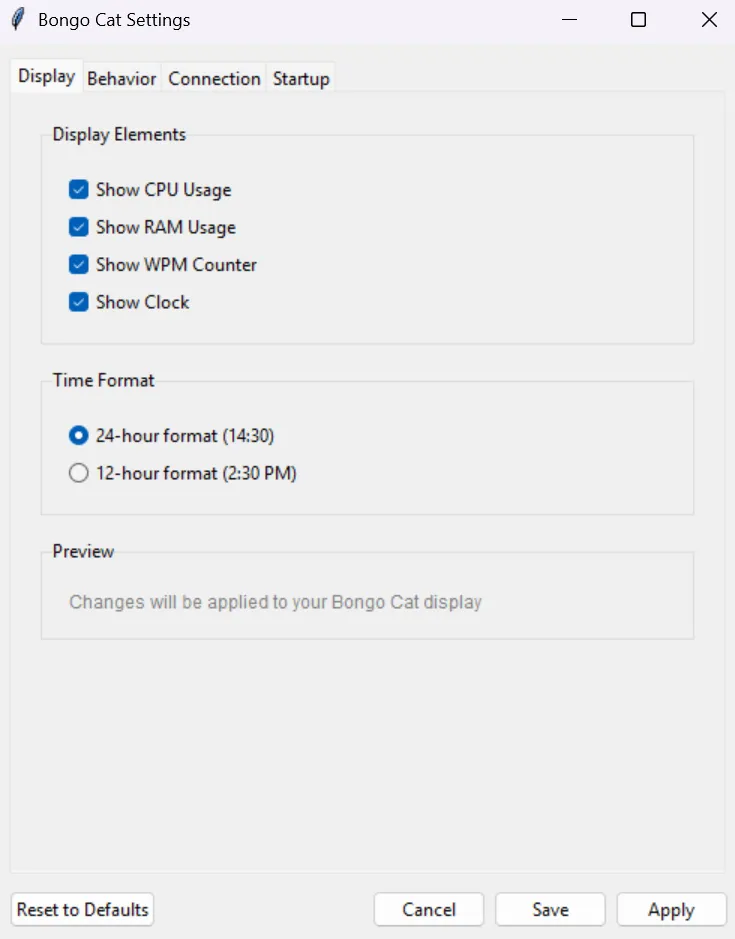
Task: Select the Startup tab
Action: click(x=301, y=79)
